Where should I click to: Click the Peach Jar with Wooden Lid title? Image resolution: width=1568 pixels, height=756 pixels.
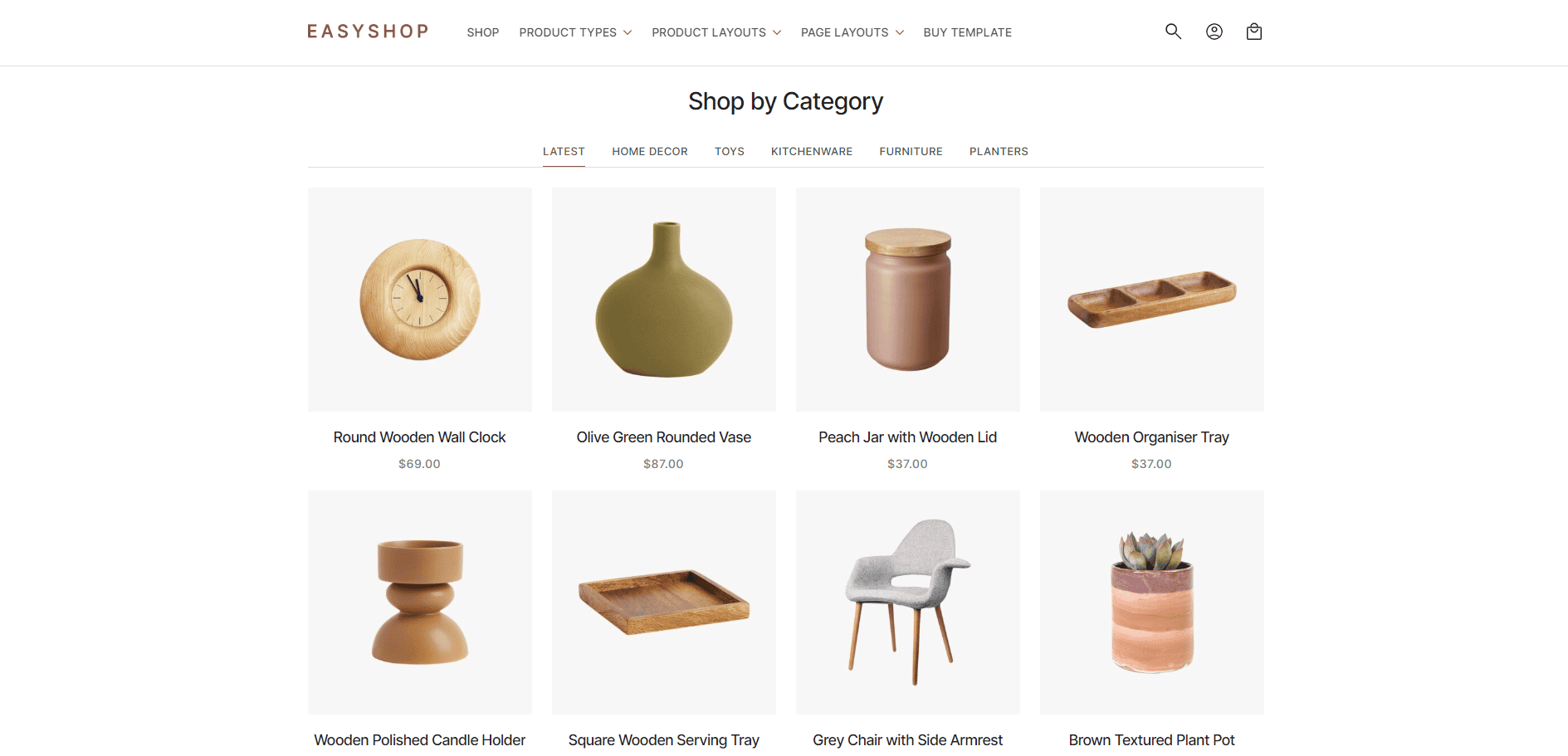pos(908,437)
